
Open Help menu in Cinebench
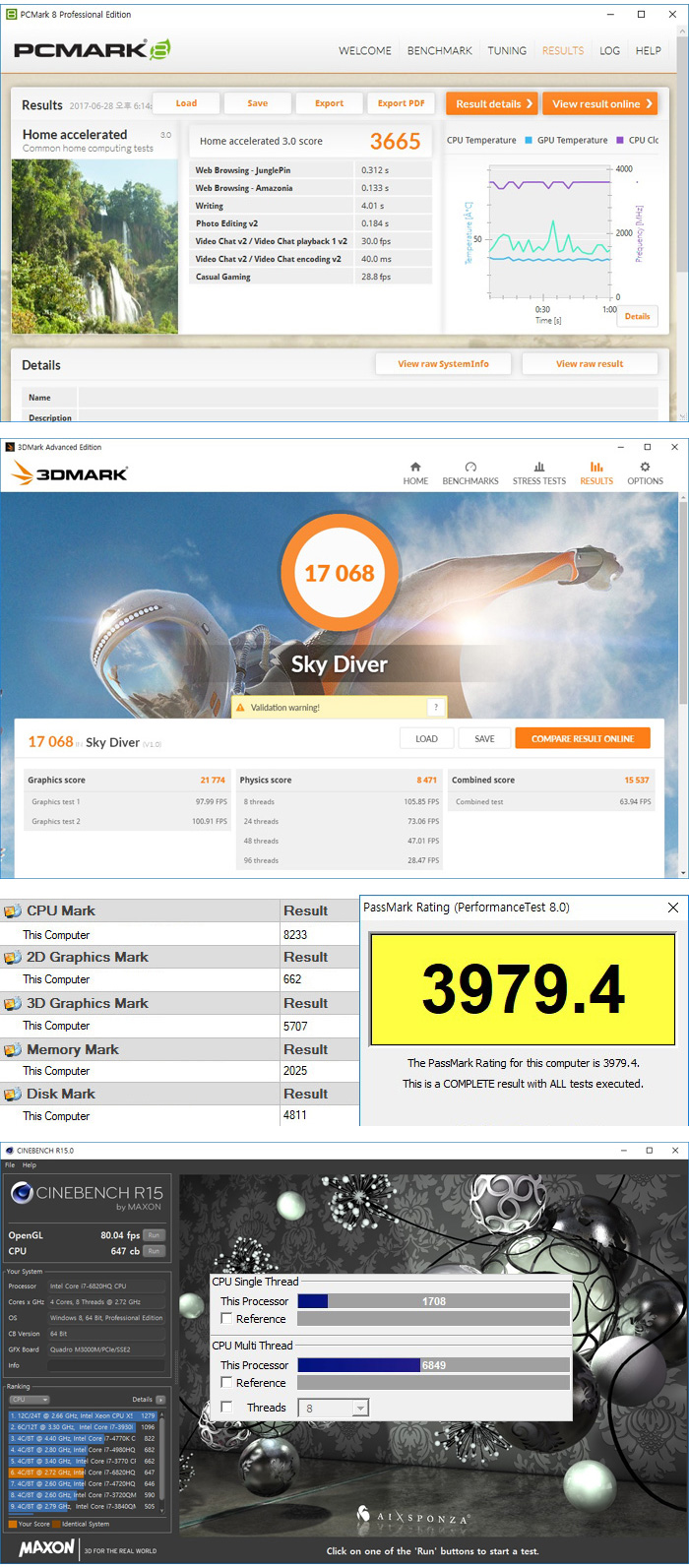(x=30, y=1165)
